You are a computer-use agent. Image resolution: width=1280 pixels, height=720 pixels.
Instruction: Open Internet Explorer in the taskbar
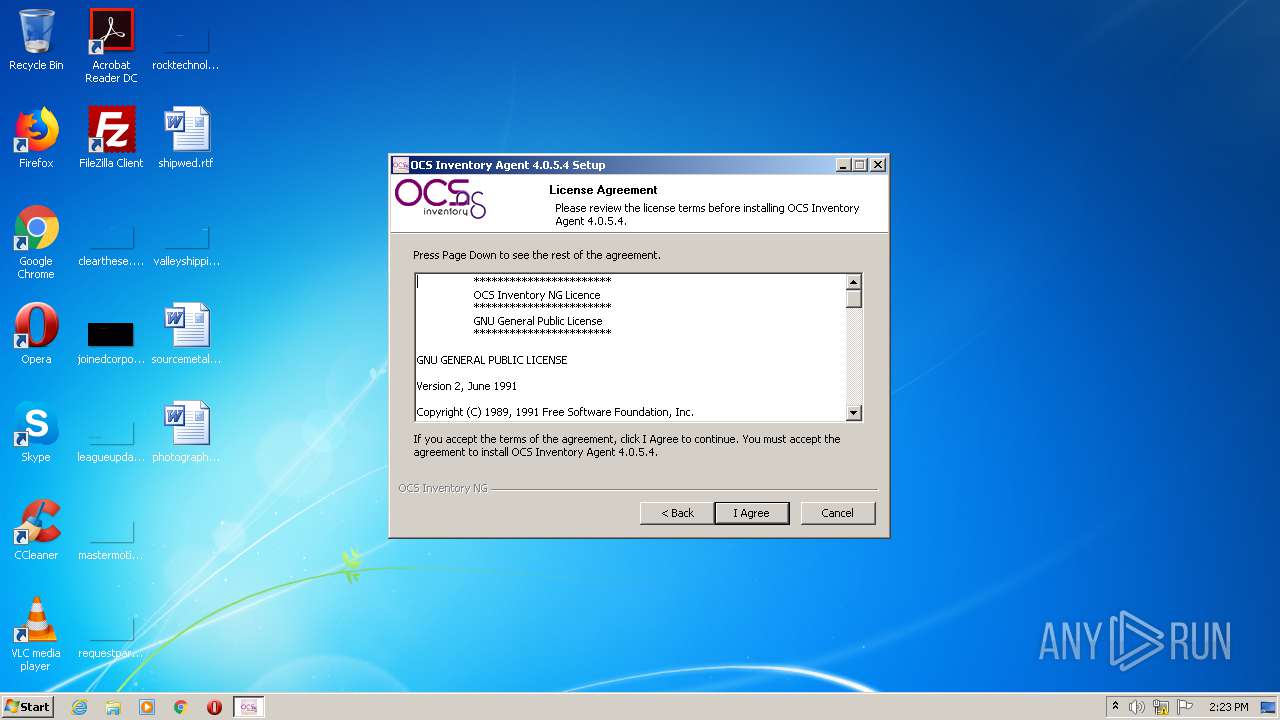pyautogui.click(x=79, y=707)
